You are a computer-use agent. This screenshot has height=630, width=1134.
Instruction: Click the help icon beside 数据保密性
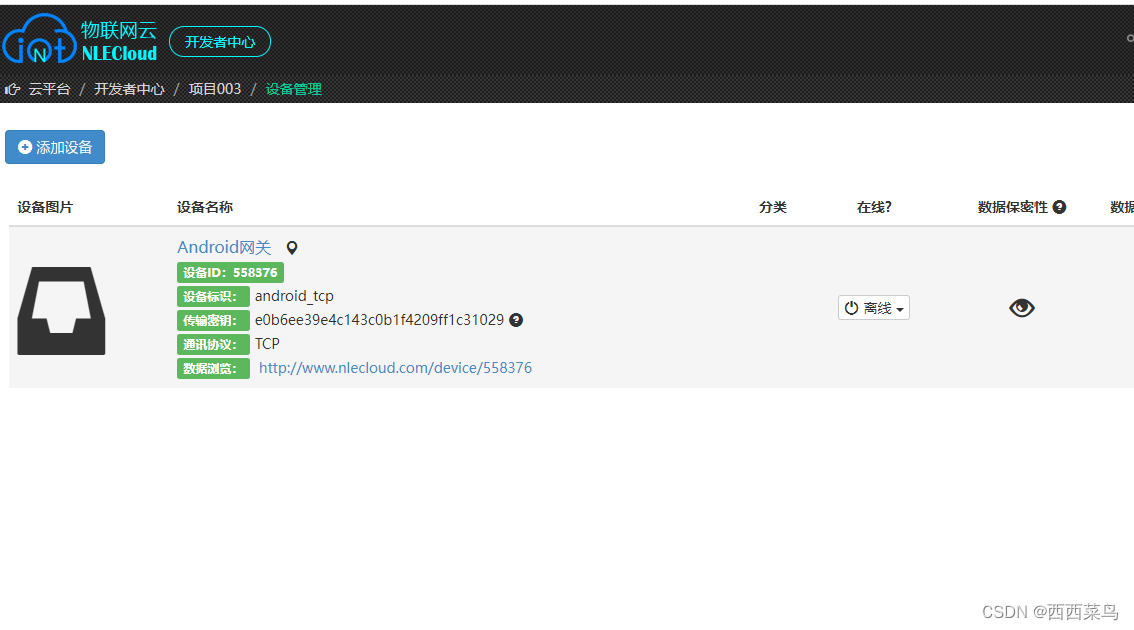click(1060, 207)
